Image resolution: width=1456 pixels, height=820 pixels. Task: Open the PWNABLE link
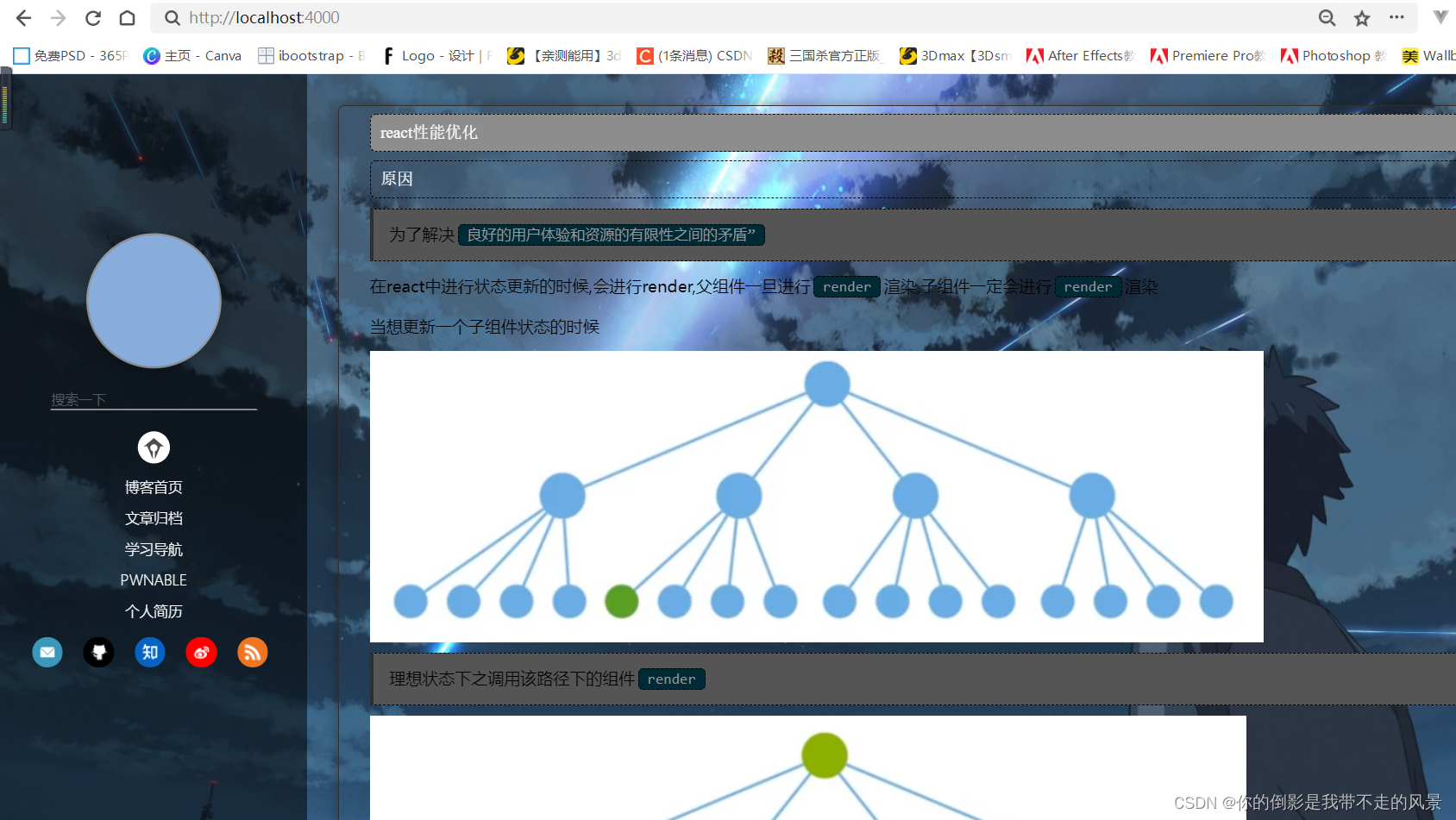[153, 579]
